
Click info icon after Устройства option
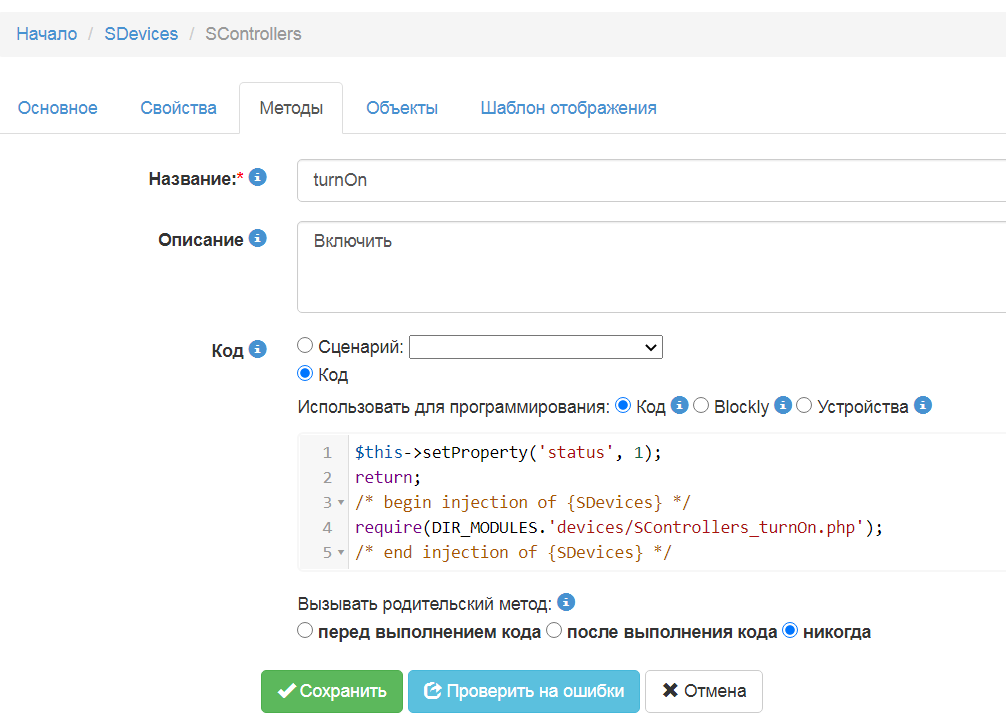(923, 405)
